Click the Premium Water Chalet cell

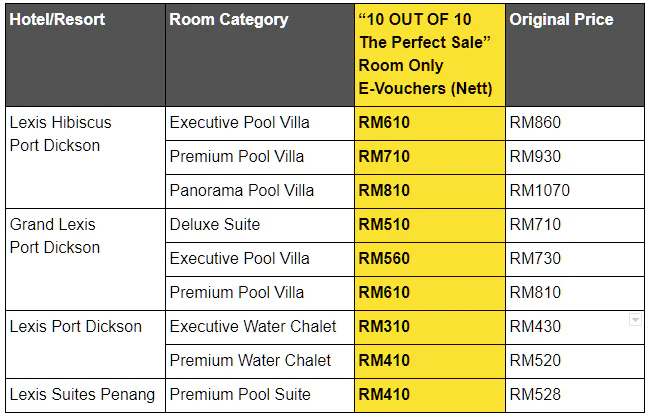[x=260, y=361]
